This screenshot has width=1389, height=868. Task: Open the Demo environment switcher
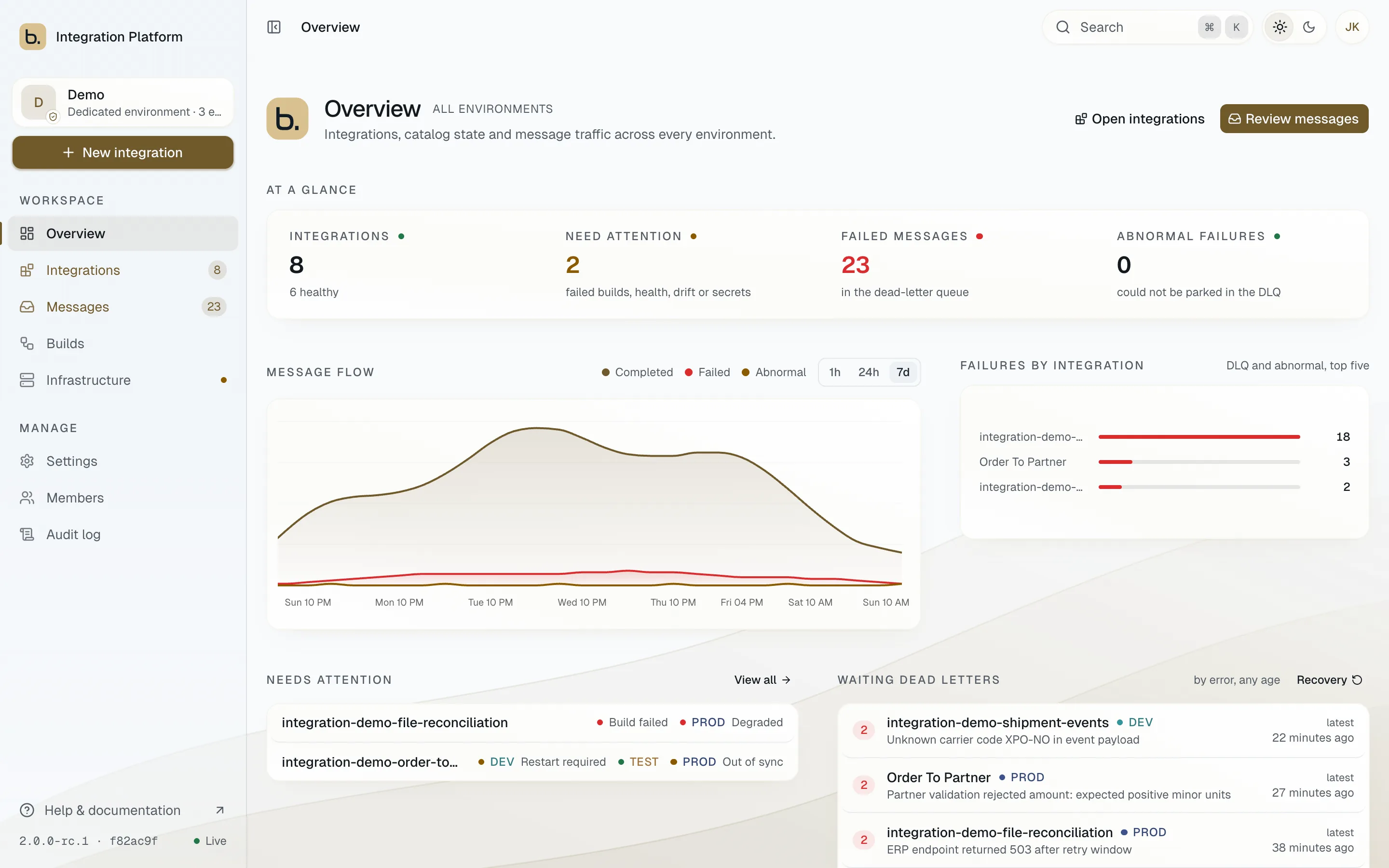[123, 103]
